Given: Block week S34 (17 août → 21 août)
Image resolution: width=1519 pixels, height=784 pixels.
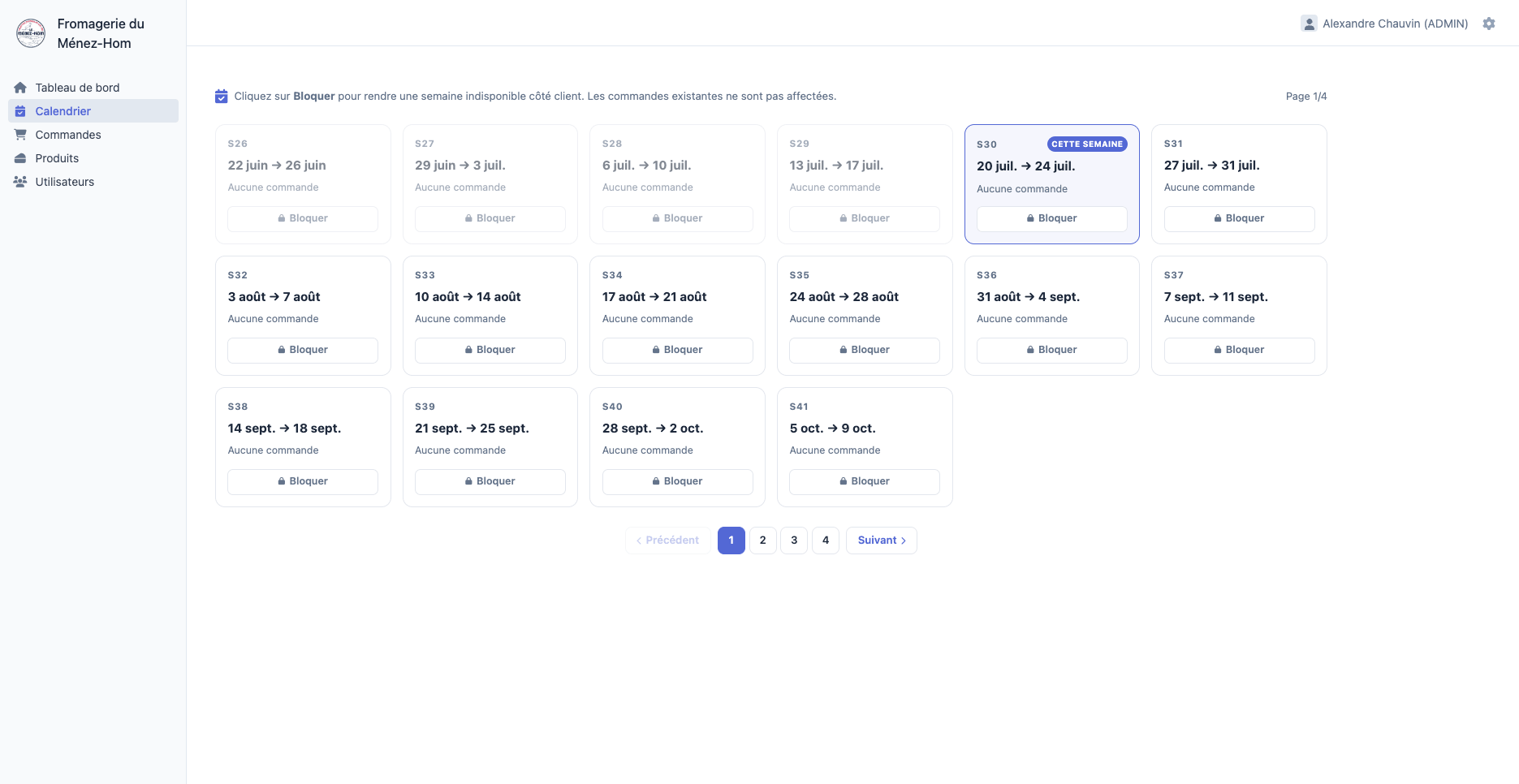Looking at the screenshot, I should 678,350.
